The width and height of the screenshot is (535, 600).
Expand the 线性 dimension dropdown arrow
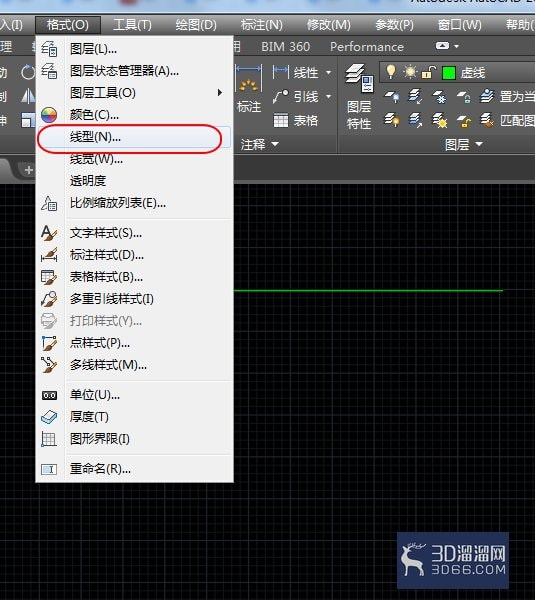(328, 72)
